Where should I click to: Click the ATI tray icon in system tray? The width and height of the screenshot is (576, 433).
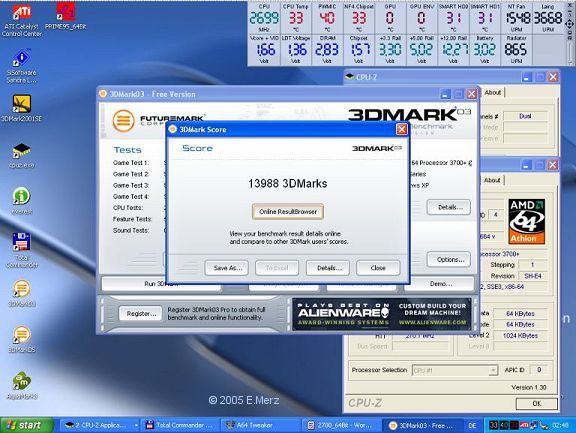[524, 425]
